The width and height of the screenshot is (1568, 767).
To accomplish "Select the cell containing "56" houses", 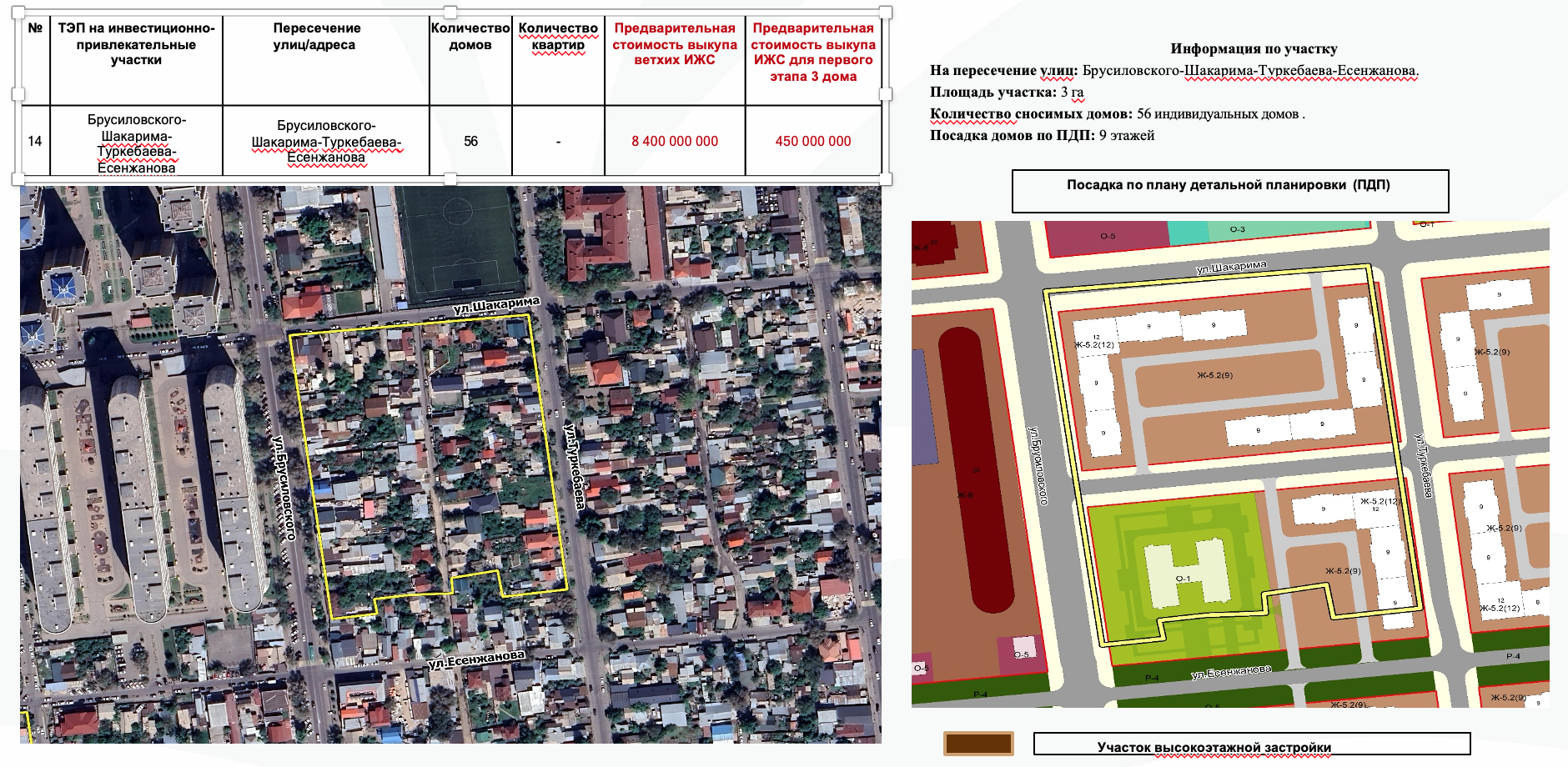I will pos(470,141).
